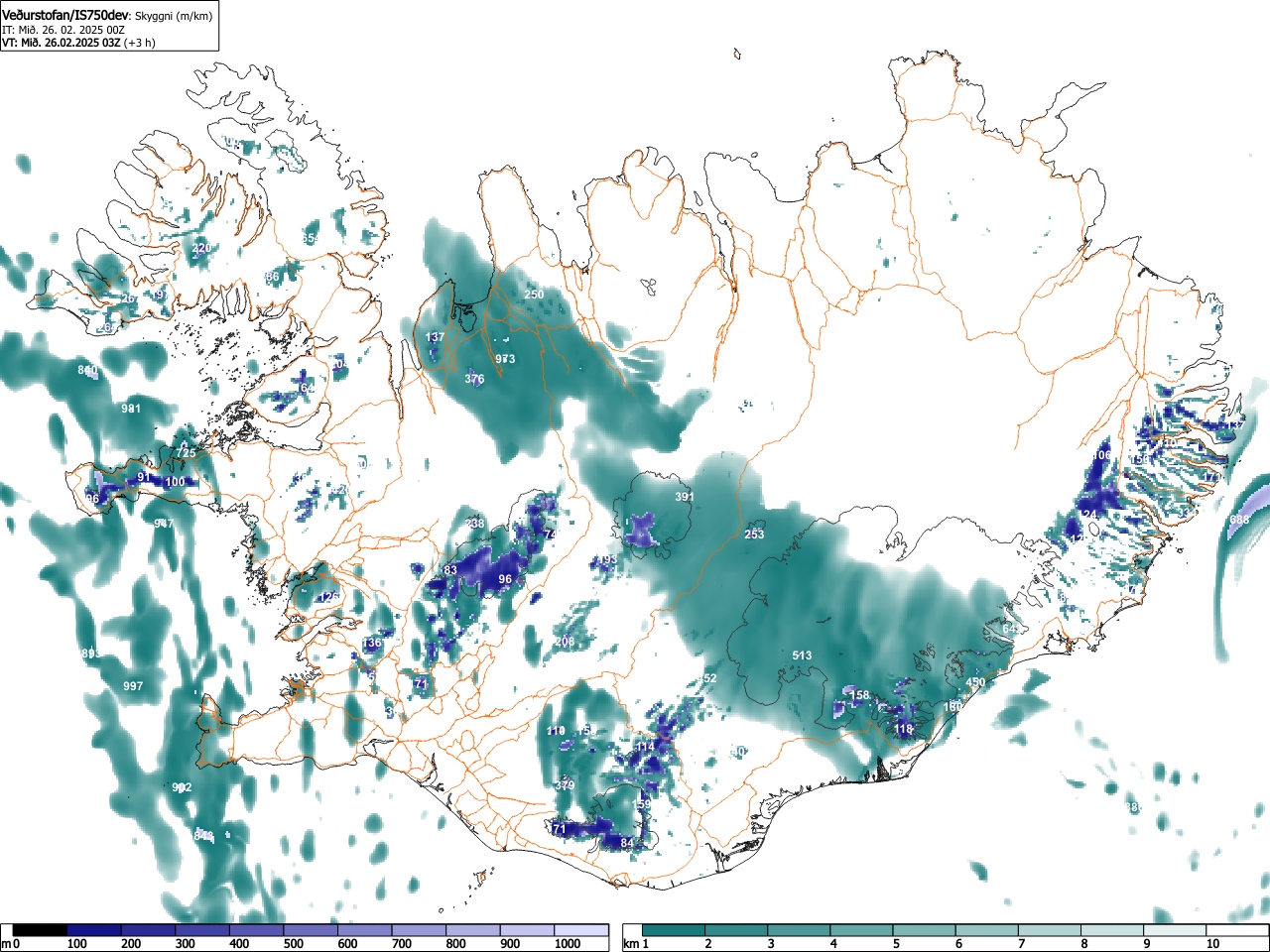
Task: Click the white swatch right of 10 km
Action: pyautogui.click(x=1239, y=930)
